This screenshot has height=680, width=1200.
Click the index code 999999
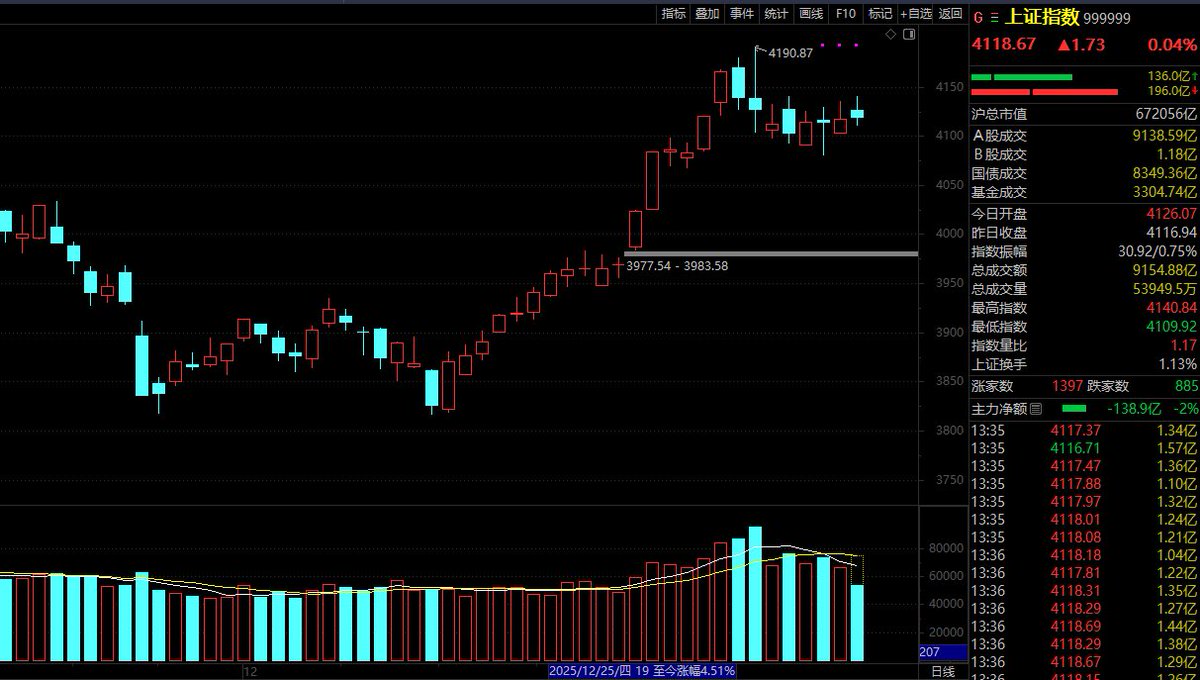(x=1108, y=18)
